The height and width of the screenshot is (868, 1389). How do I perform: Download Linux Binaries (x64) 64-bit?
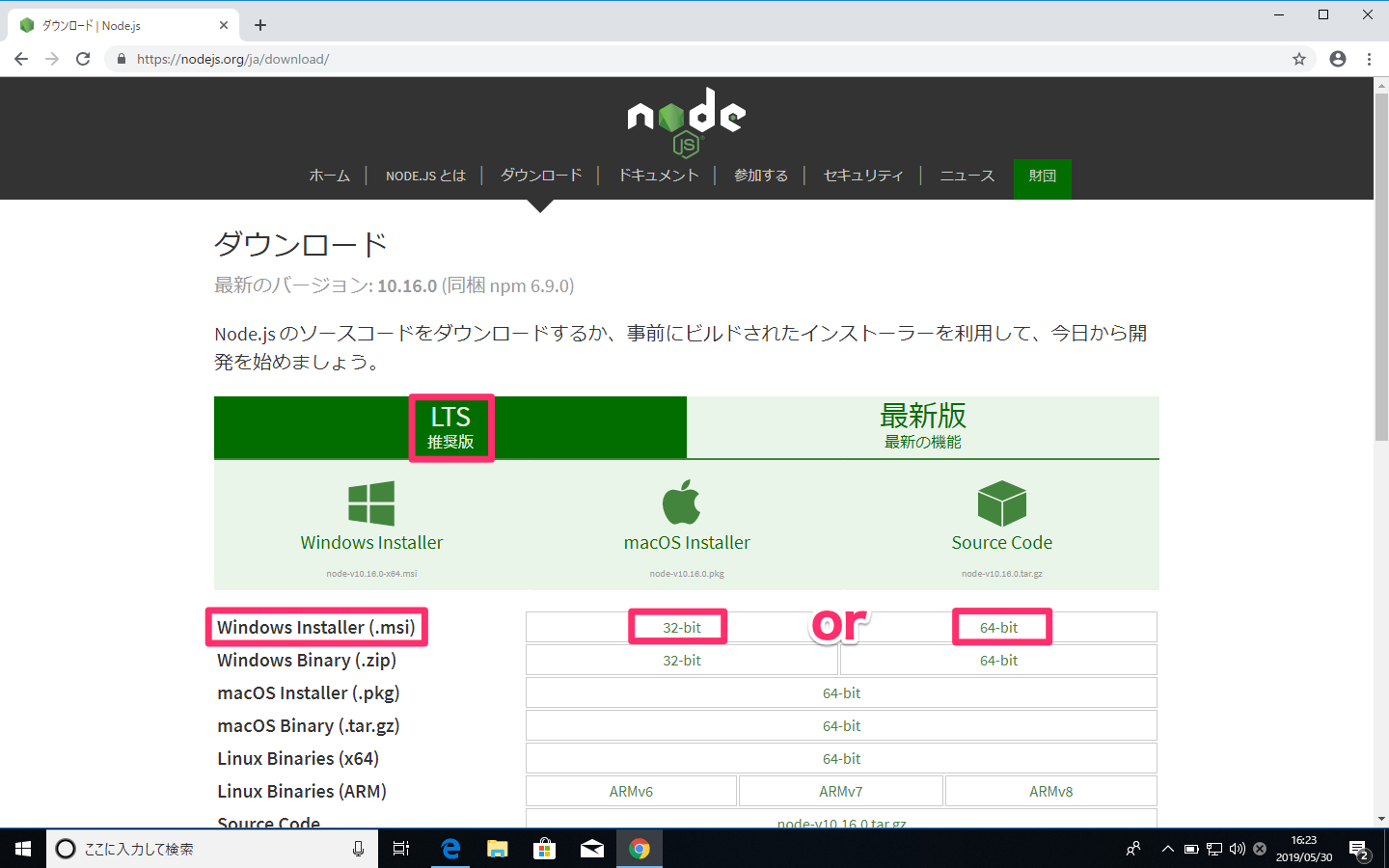[841, 759]
